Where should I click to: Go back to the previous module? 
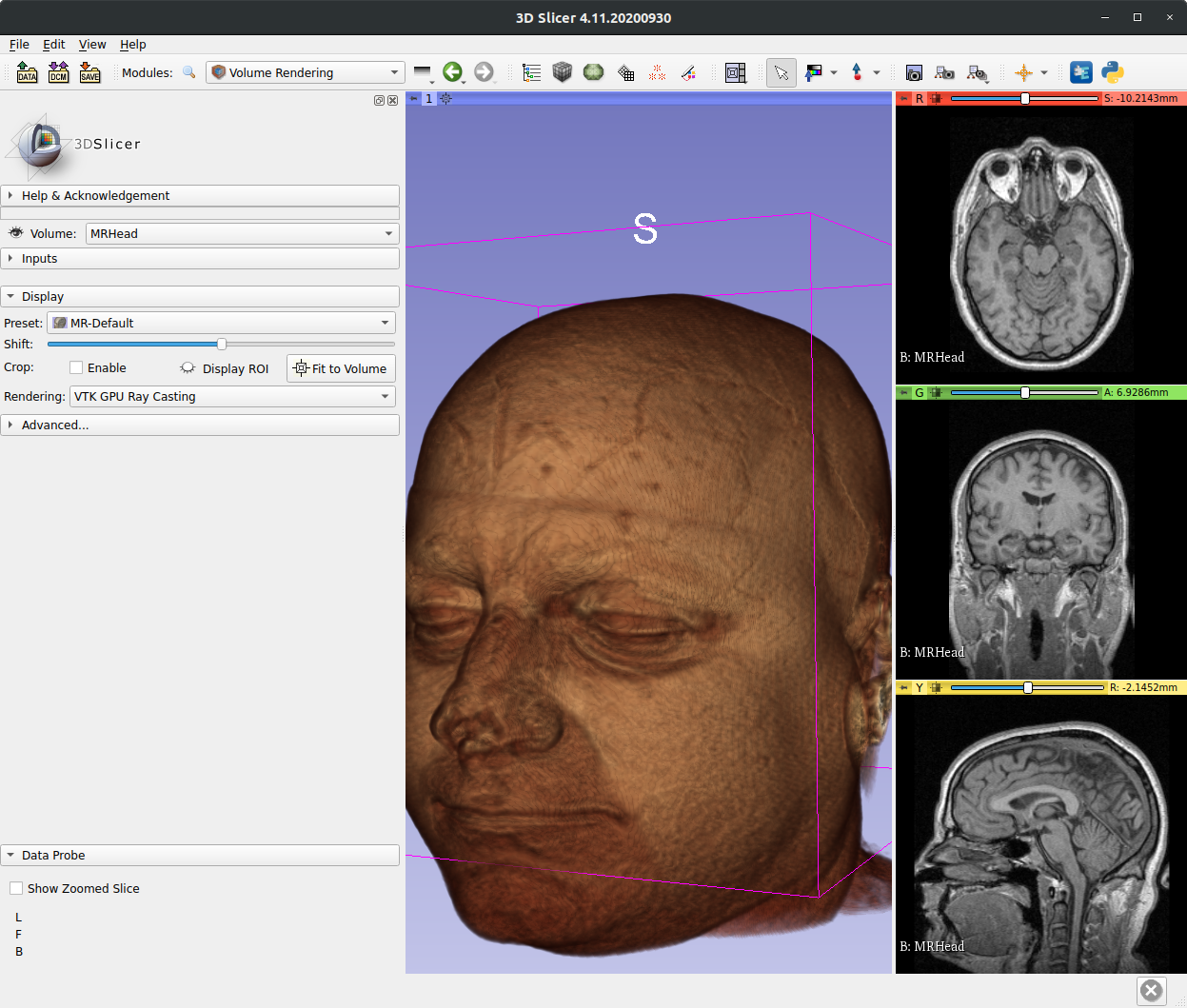[452, 72]
